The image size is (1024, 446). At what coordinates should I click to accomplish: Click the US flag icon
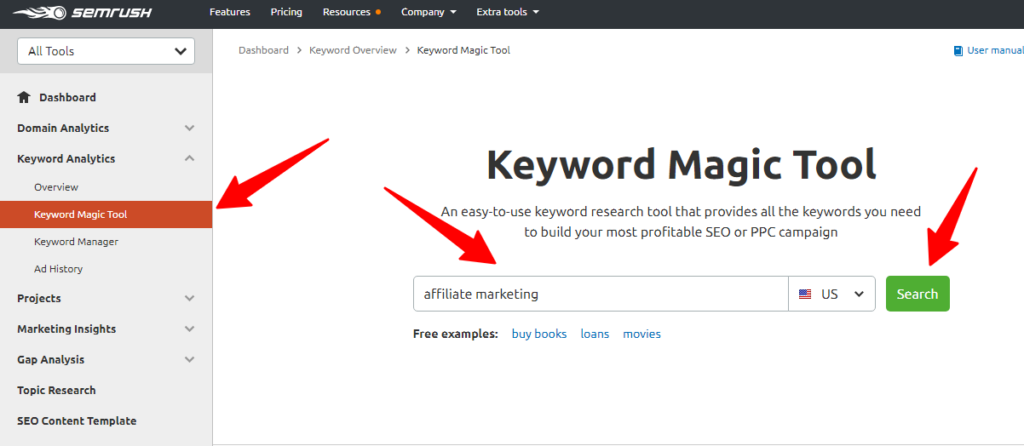tap(805, 295)
